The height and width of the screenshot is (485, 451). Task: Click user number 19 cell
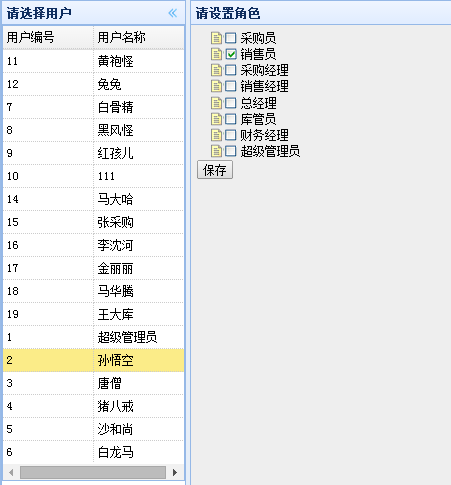48,314
